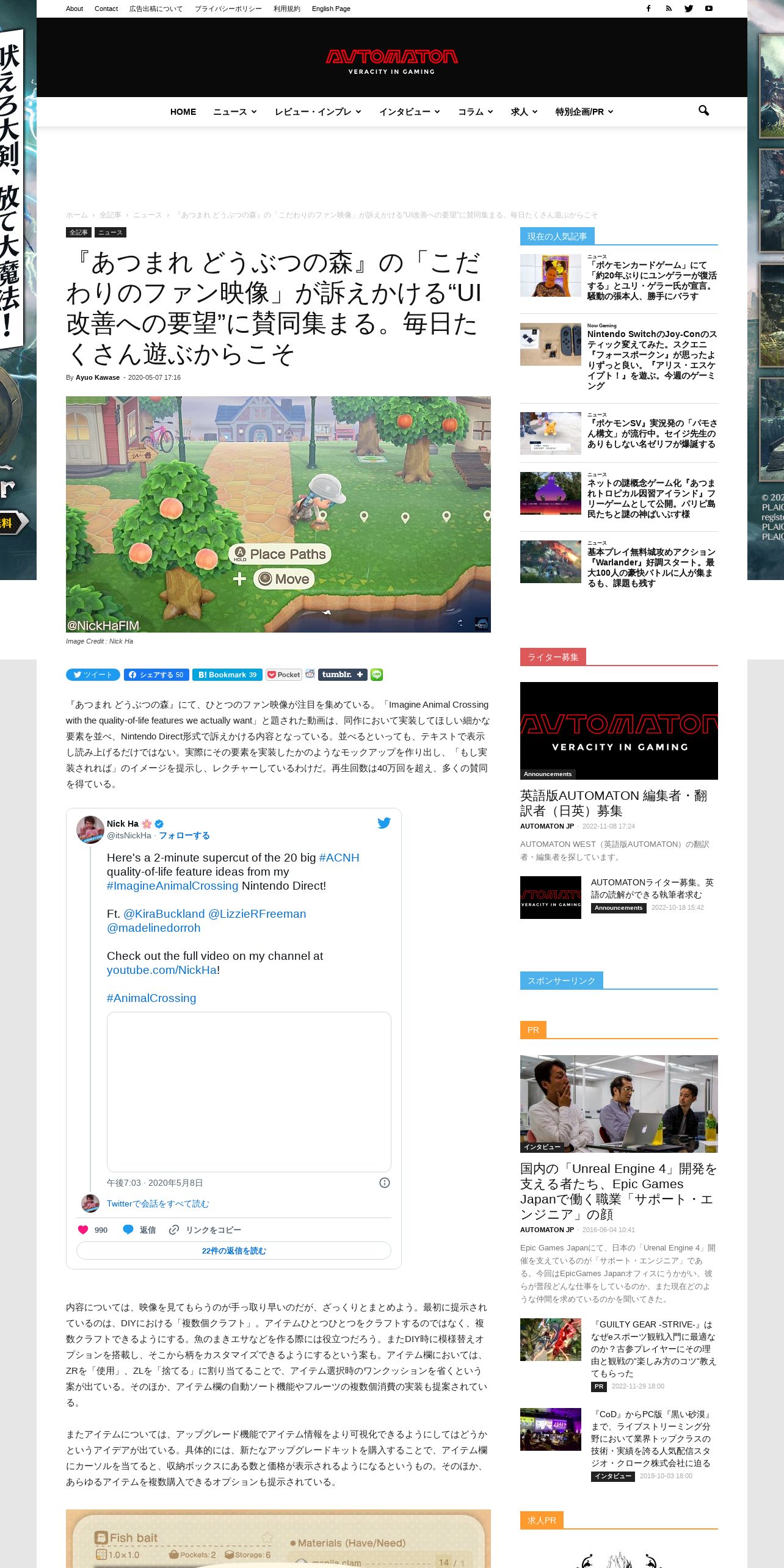
Task: Open the Facebook icon in top bar
Action: coord(648,9)
